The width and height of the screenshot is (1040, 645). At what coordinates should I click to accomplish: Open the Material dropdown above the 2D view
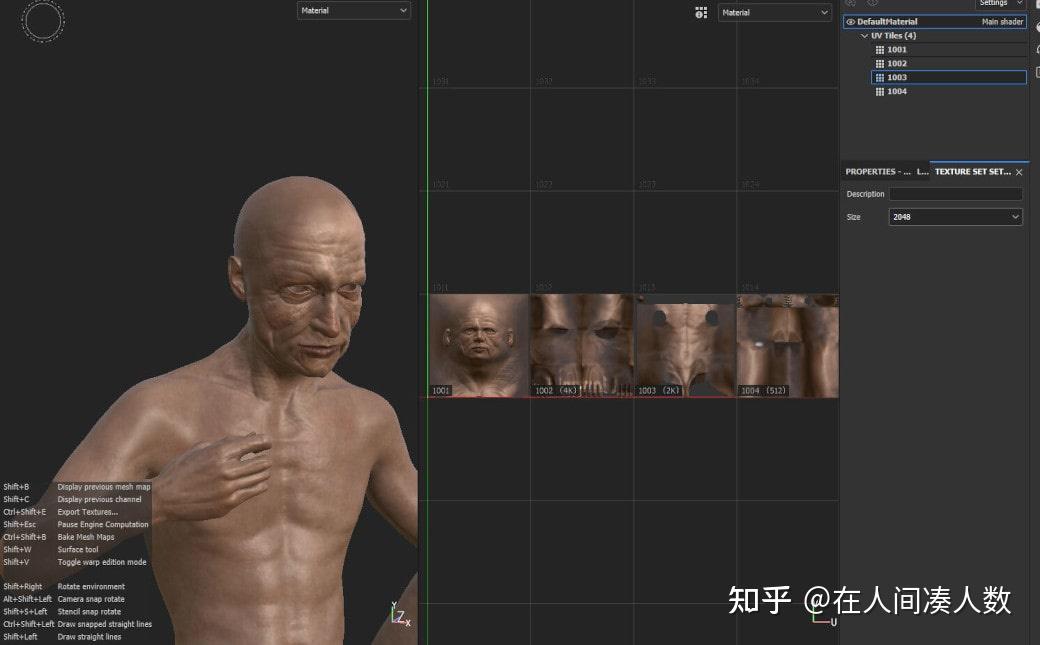(774, 13)
